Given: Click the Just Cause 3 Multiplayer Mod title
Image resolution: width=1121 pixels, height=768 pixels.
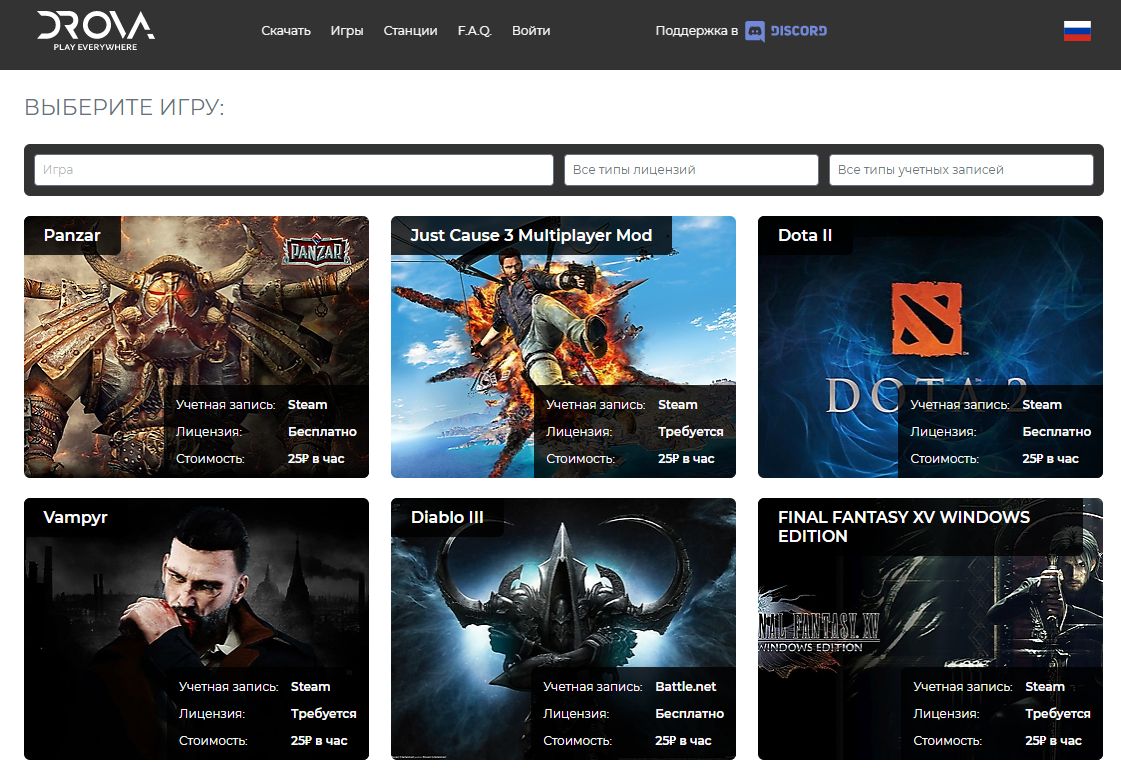Looking at the screenshot, I should coord(531,235).
